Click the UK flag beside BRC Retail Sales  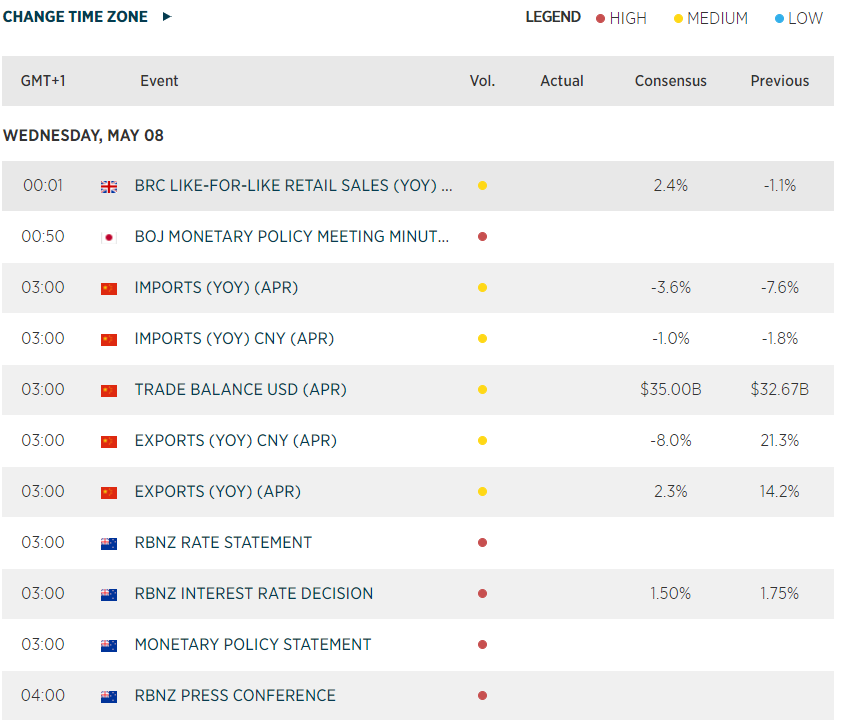point(109,186)
